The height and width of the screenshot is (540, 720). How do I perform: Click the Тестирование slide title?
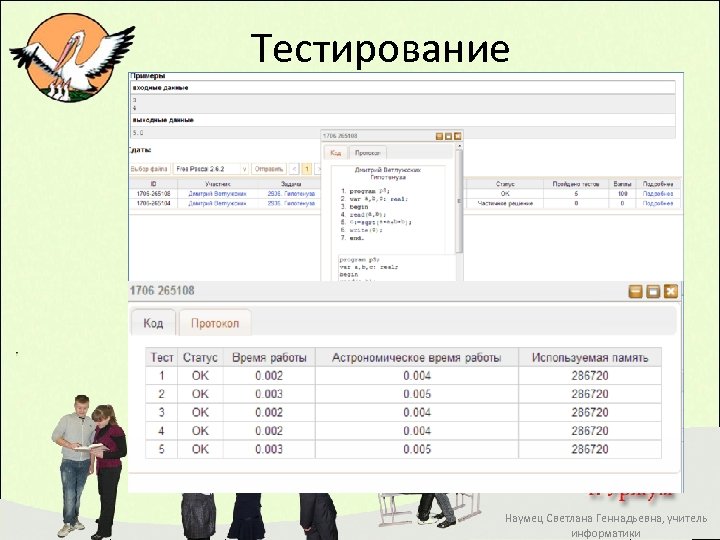coord(380,48)
